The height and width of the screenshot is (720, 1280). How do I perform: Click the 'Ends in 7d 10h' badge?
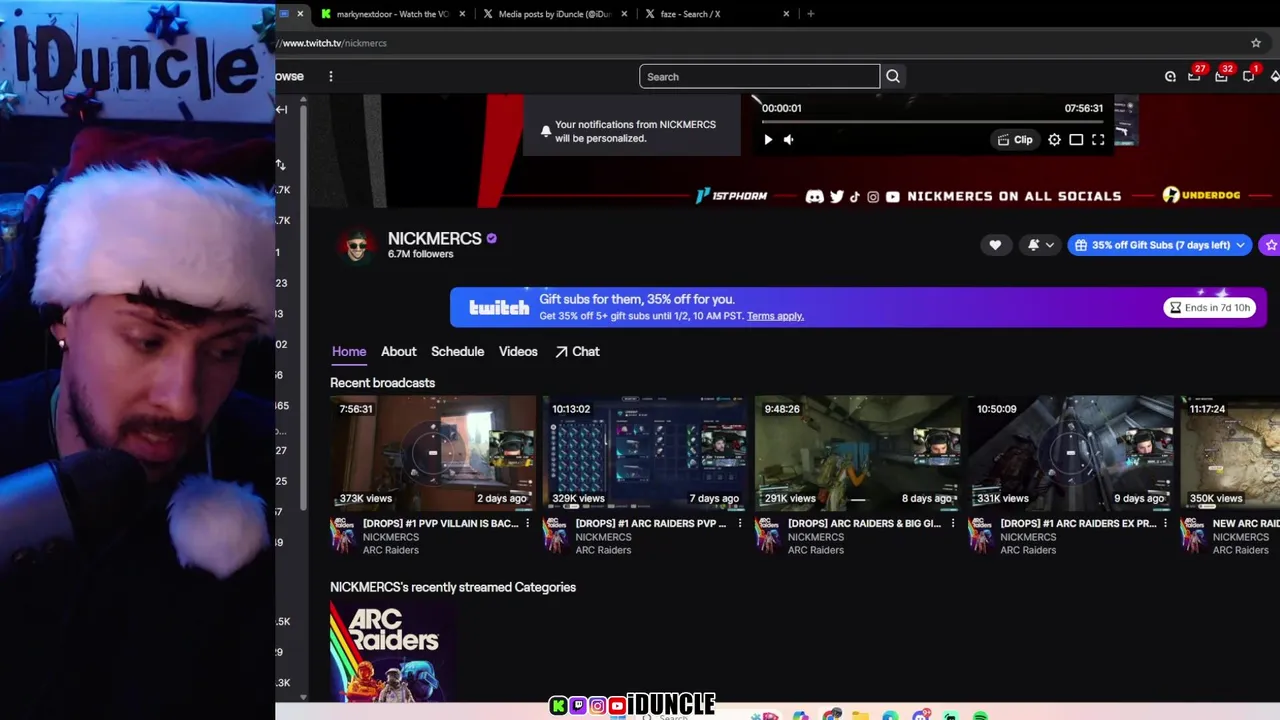[x=1209, y=308]
